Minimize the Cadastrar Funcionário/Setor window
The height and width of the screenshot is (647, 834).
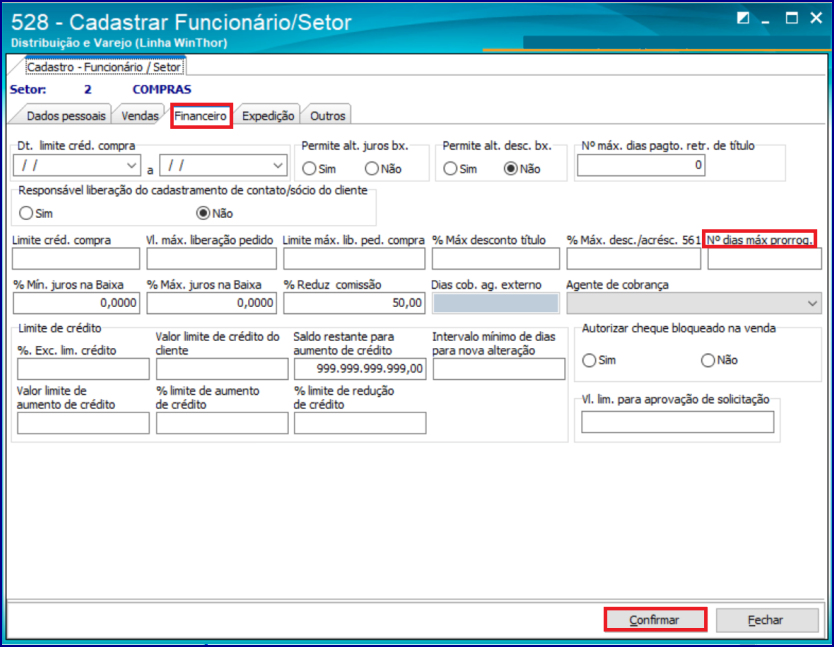pos(766,21)
